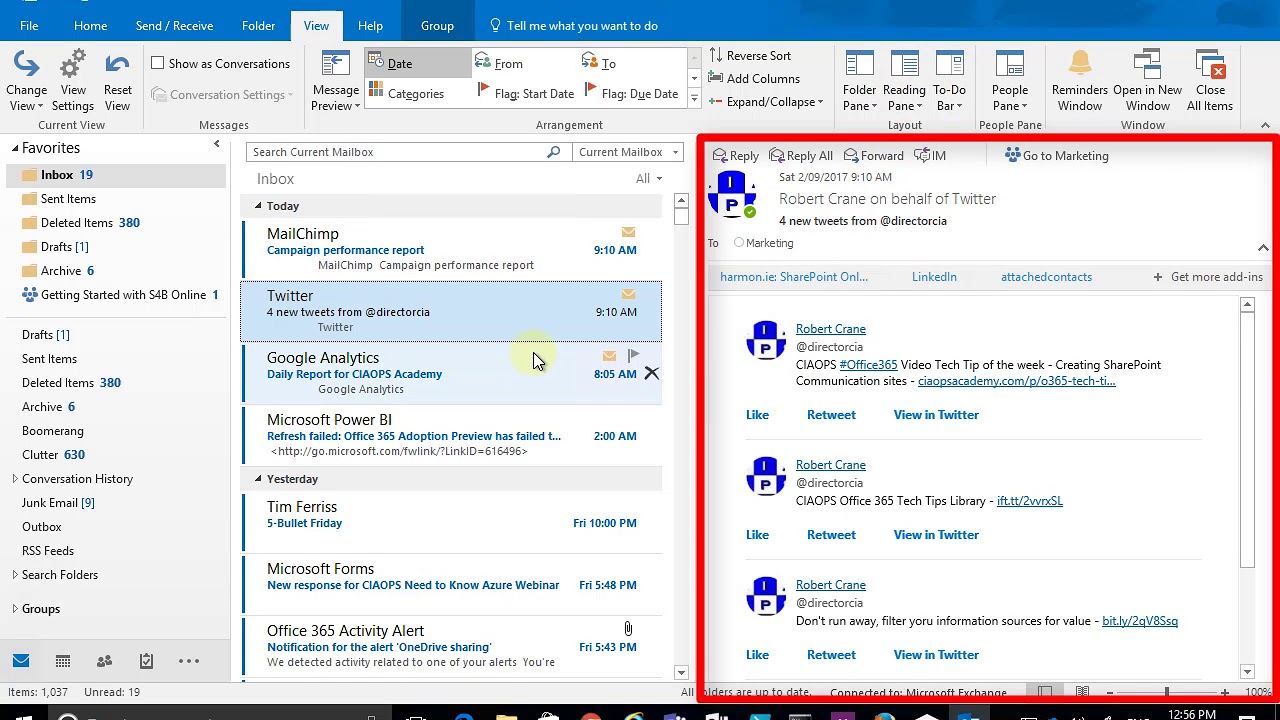The height and width of the screenshot is (720, 1280).
Task: Click Forward in reading pane
Action: point(873,156)
